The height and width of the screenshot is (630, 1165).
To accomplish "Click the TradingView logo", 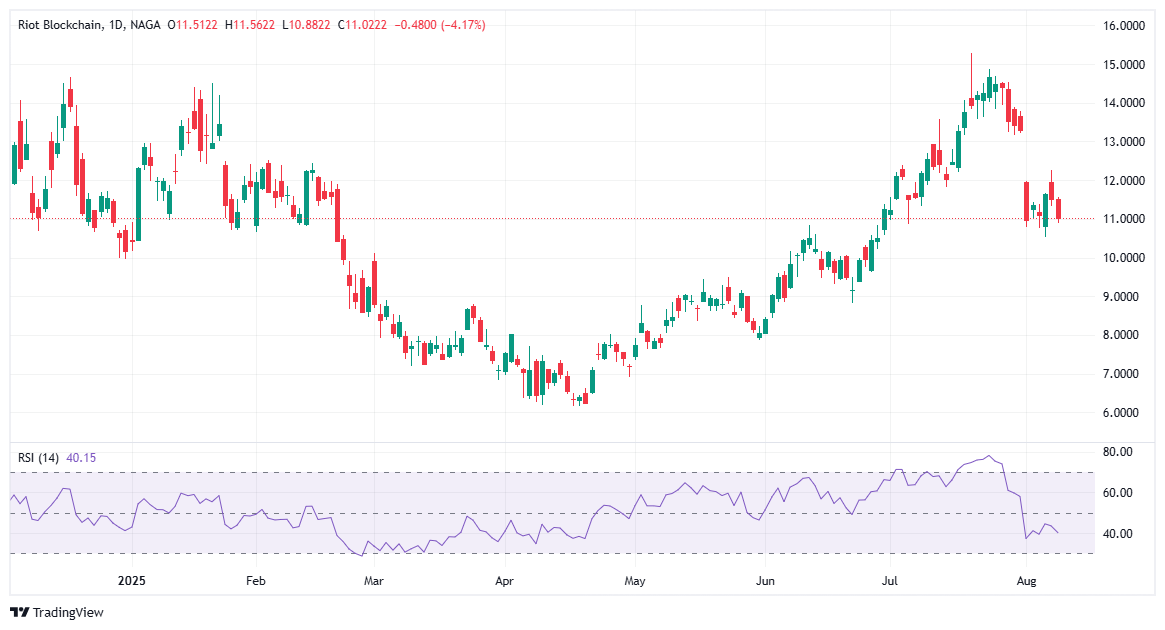I will [18, 613].
